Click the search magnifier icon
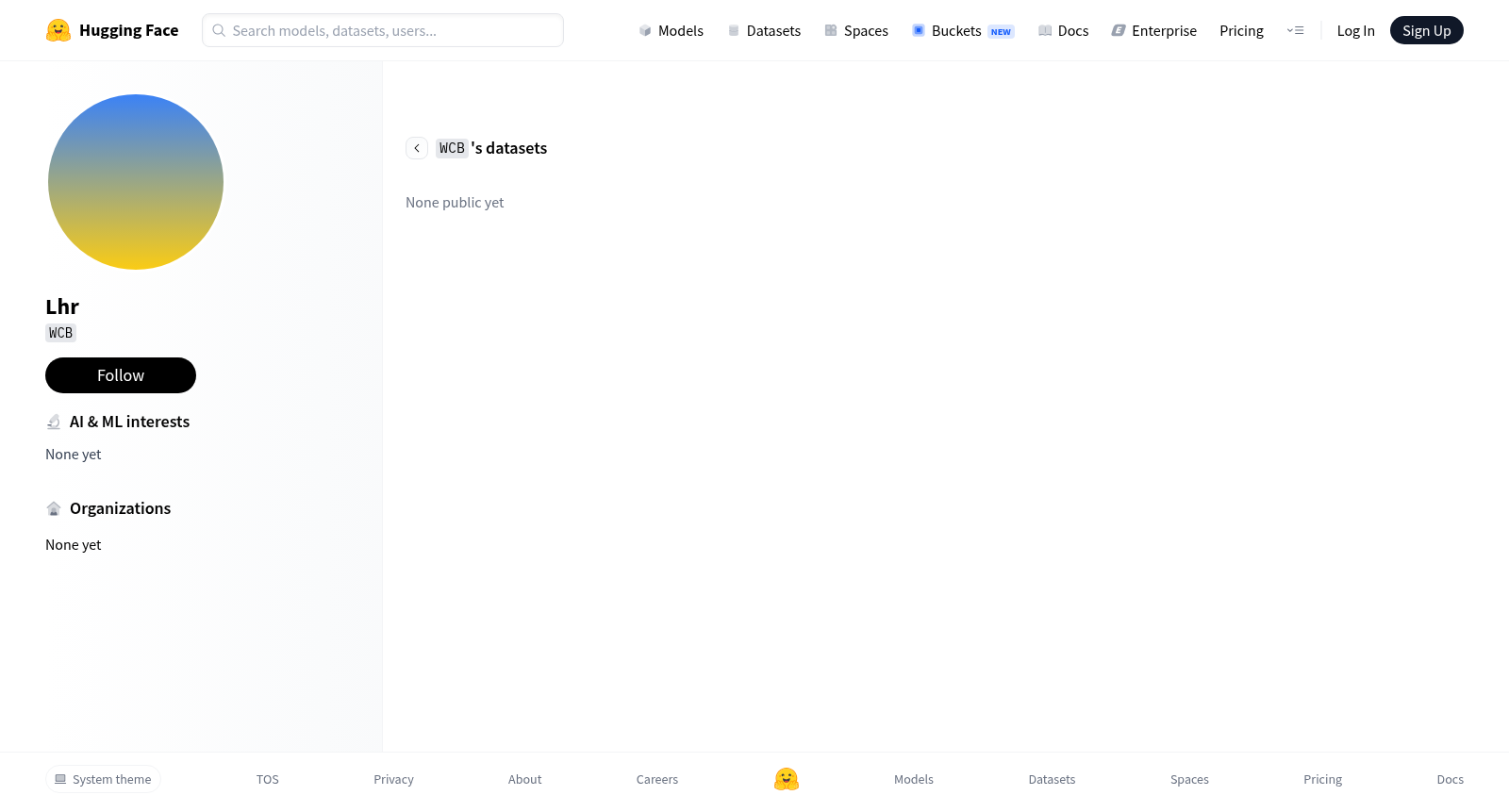The width and height of the screenshot is (1509, 812). [219, 30]
